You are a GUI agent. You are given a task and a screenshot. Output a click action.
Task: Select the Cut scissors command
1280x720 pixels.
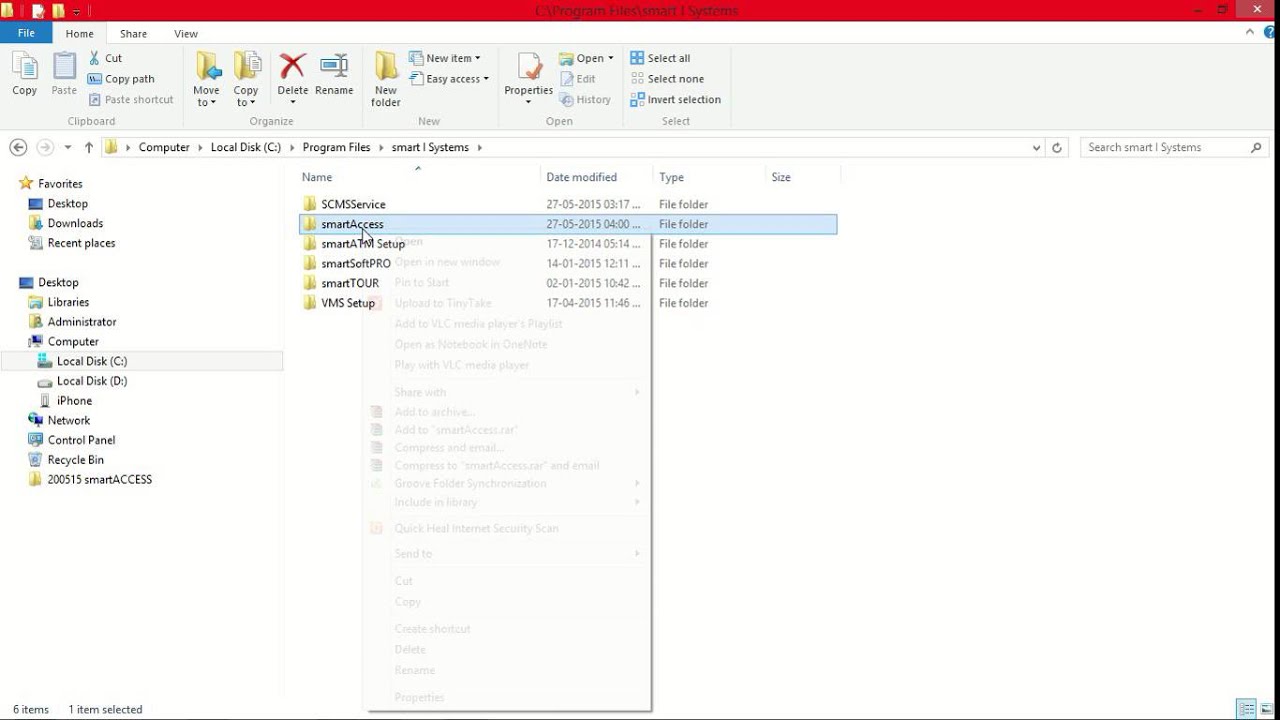(105, 58)
